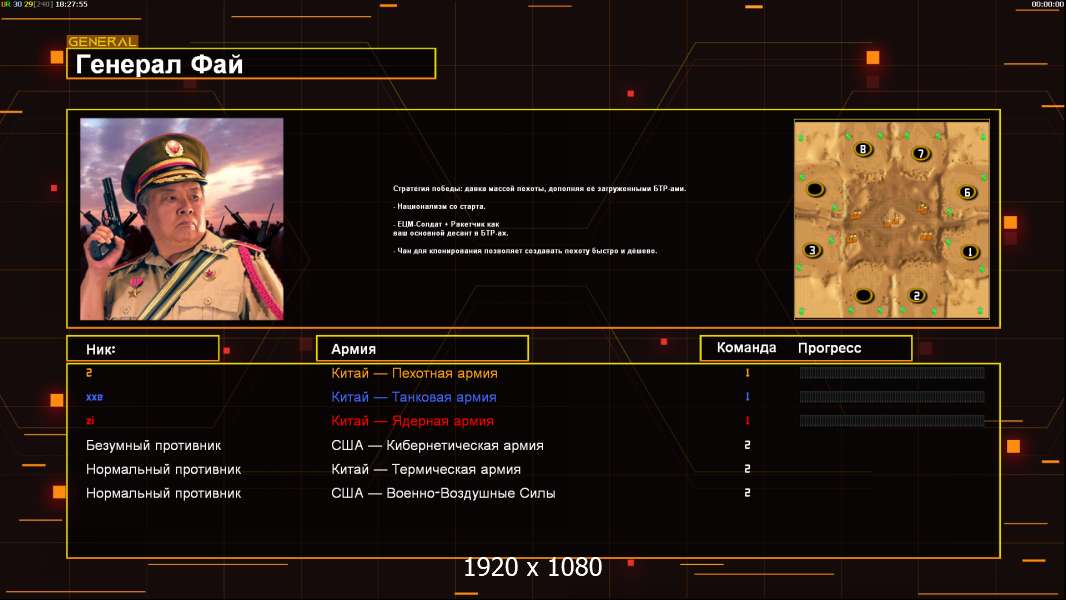This screenshot has width=1066, height=600.
Task: Click the orange building nearest marker 6
Action: click(x=923, y=207)
